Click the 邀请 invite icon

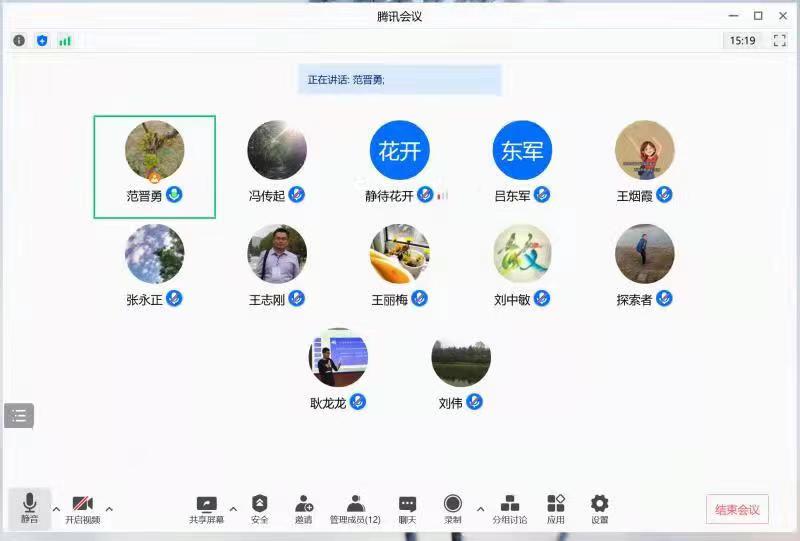303,508
